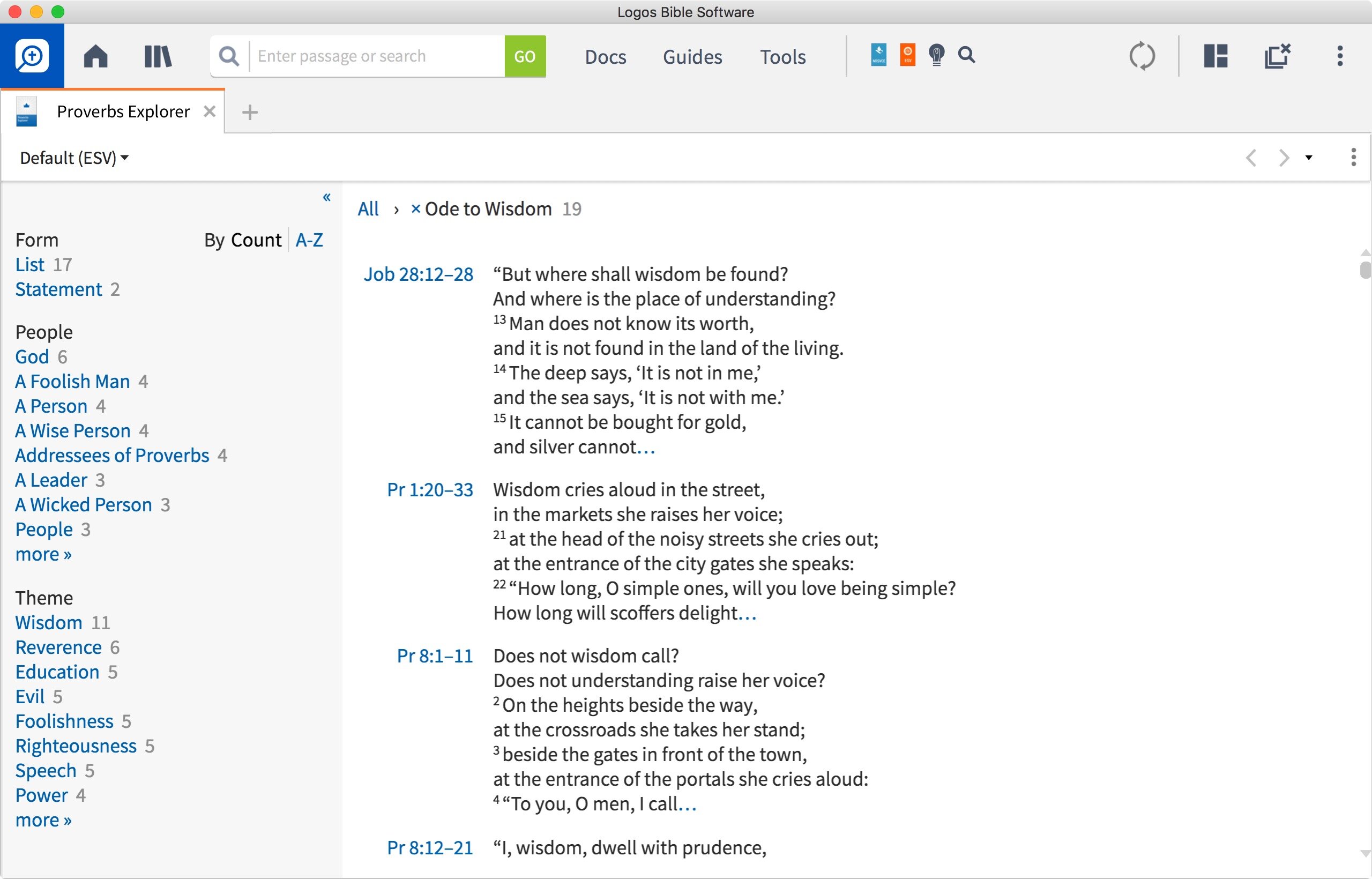Filter by Theme: Evil
This screenshot has height=879, width=1372.
point(29,696)
